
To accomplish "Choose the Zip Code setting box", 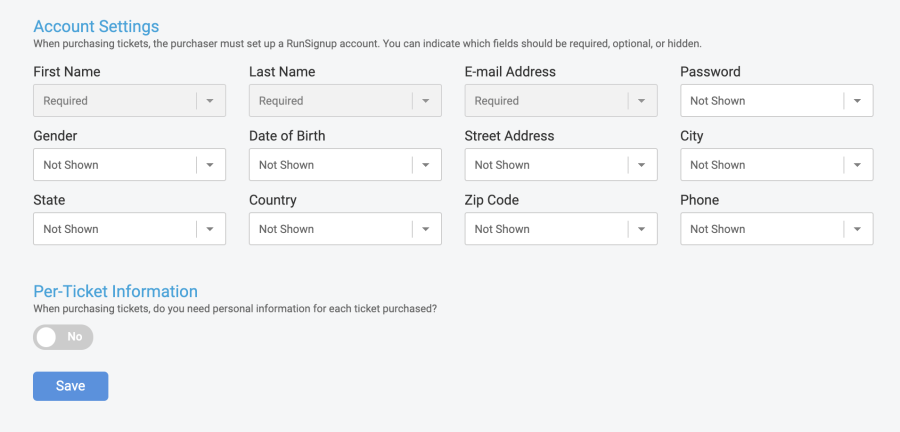I will (561, 229).
